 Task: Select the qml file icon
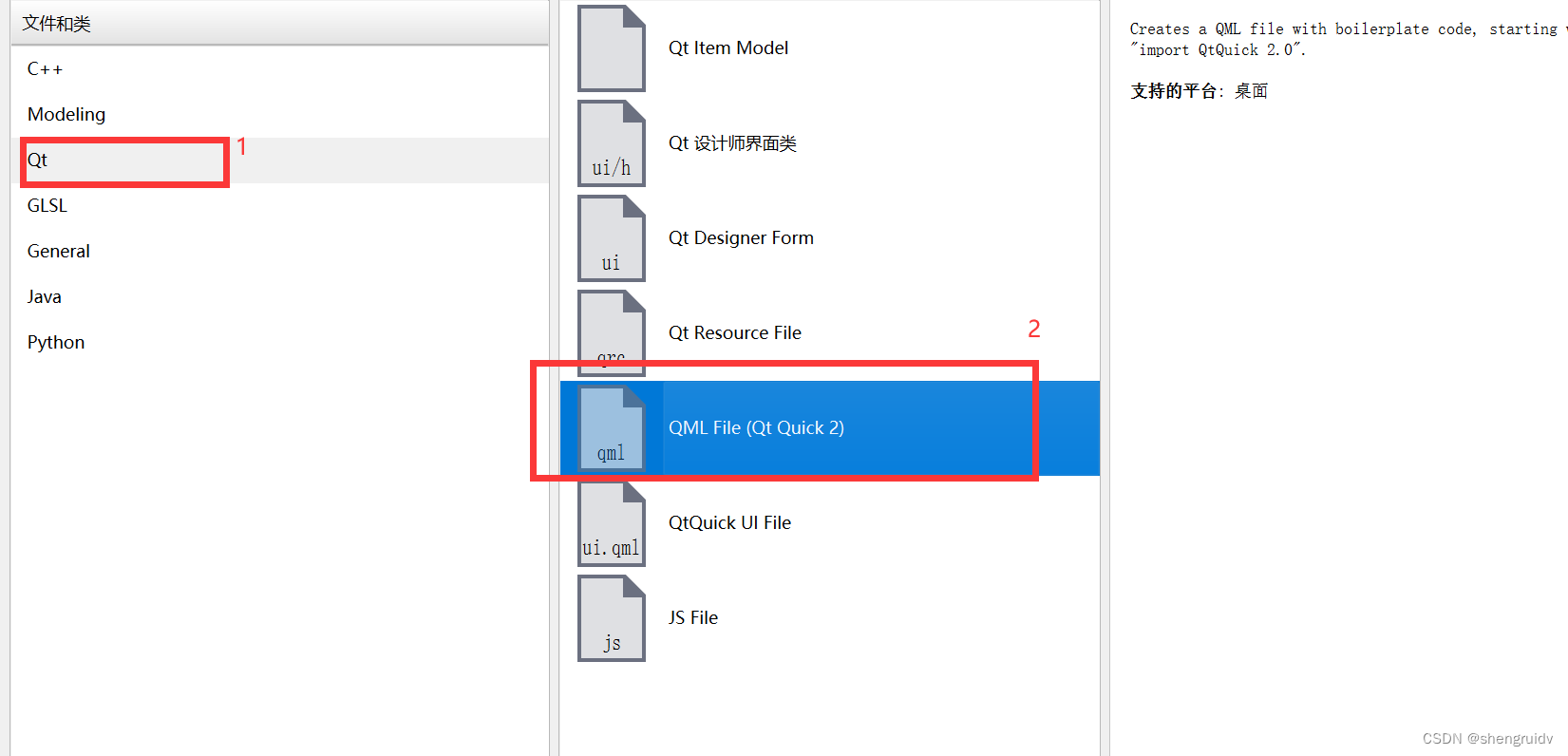click(x=612, y=428)
